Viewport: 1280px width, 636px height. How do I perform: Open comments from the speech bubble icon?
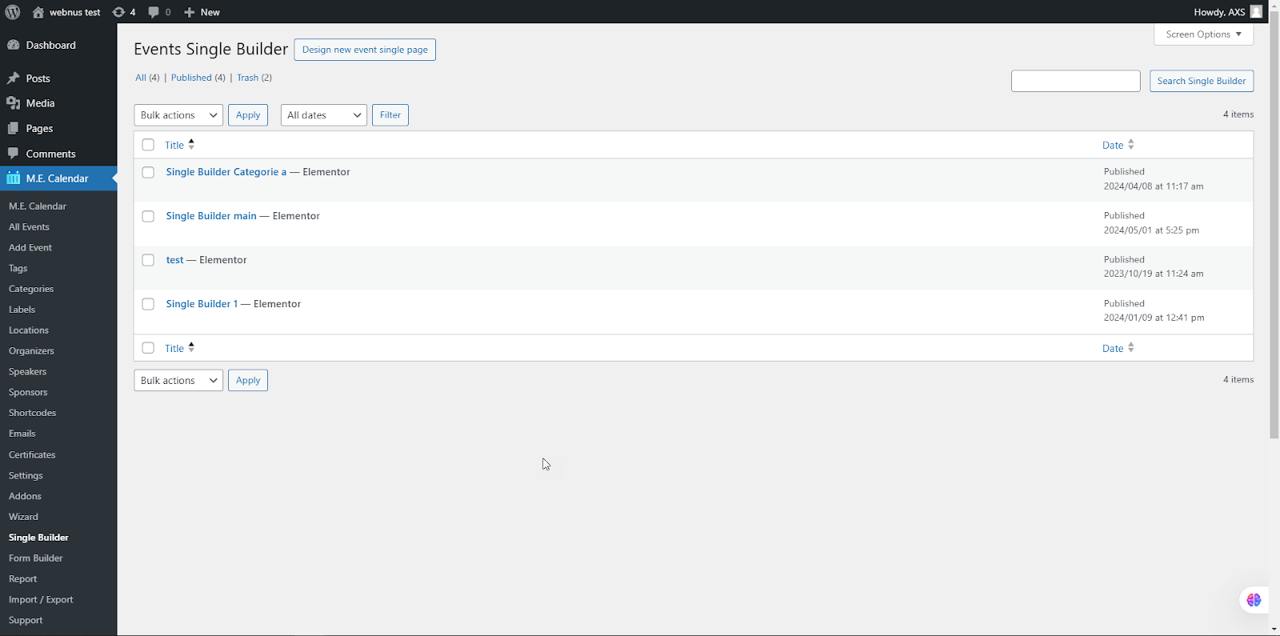pyautogui.click(x=155, y=12)
